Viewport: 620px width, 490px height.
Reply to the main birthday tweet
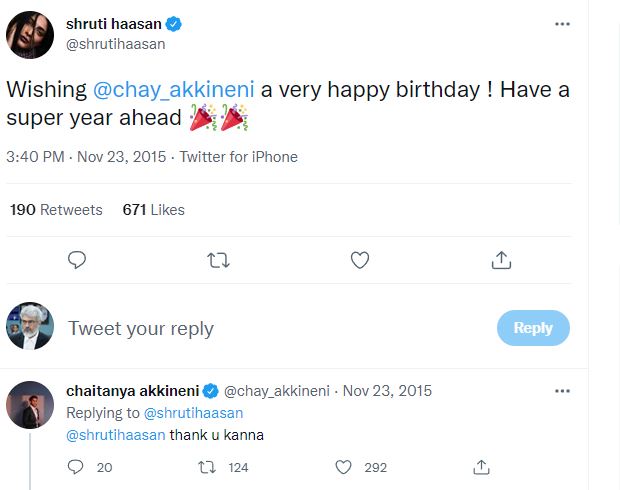coord(76,260)
